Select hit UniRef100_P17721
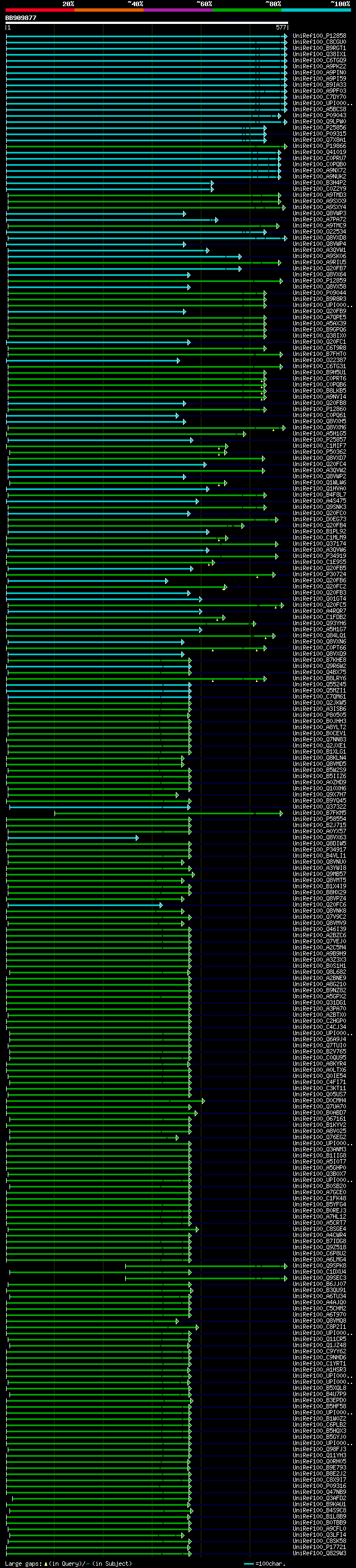The image size is (356, 1568). click(319, 1548)
